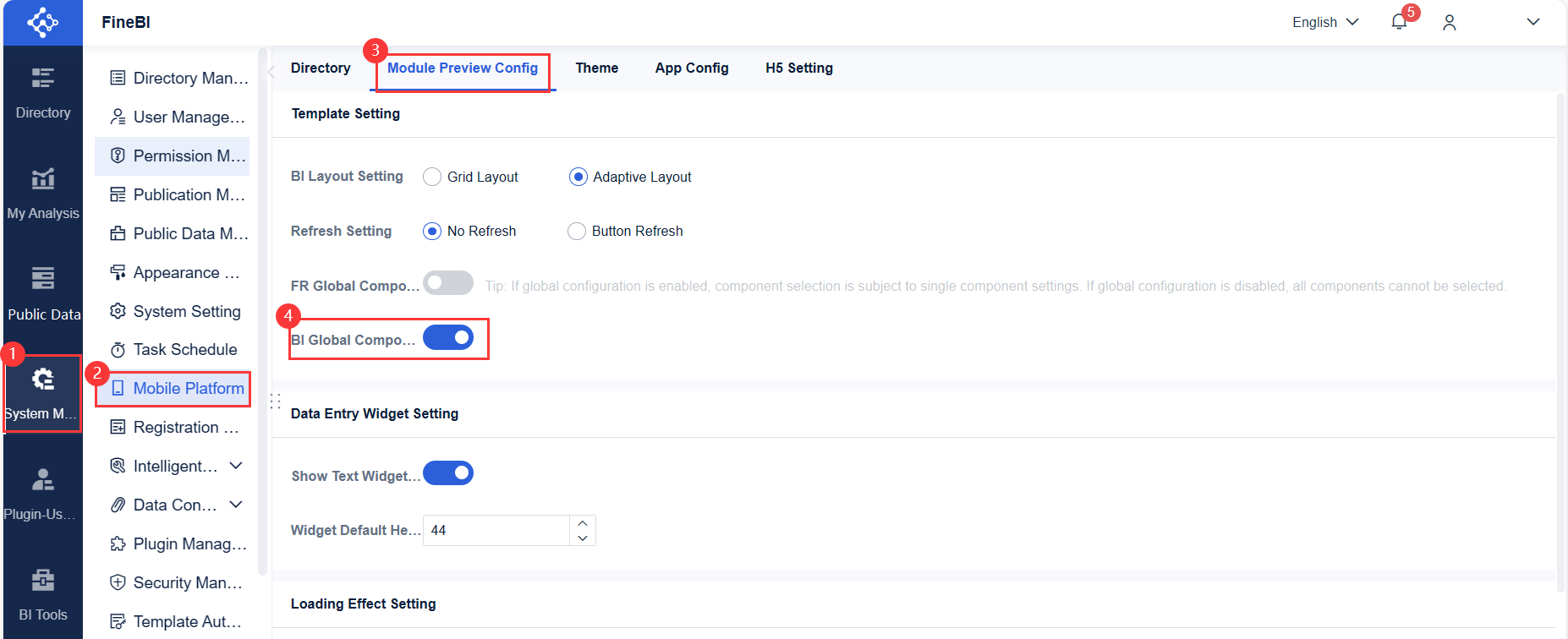Click the FineBI logo icon
Image resolution: width=1568 pixels, height=639 pixels.
(42, 22)
